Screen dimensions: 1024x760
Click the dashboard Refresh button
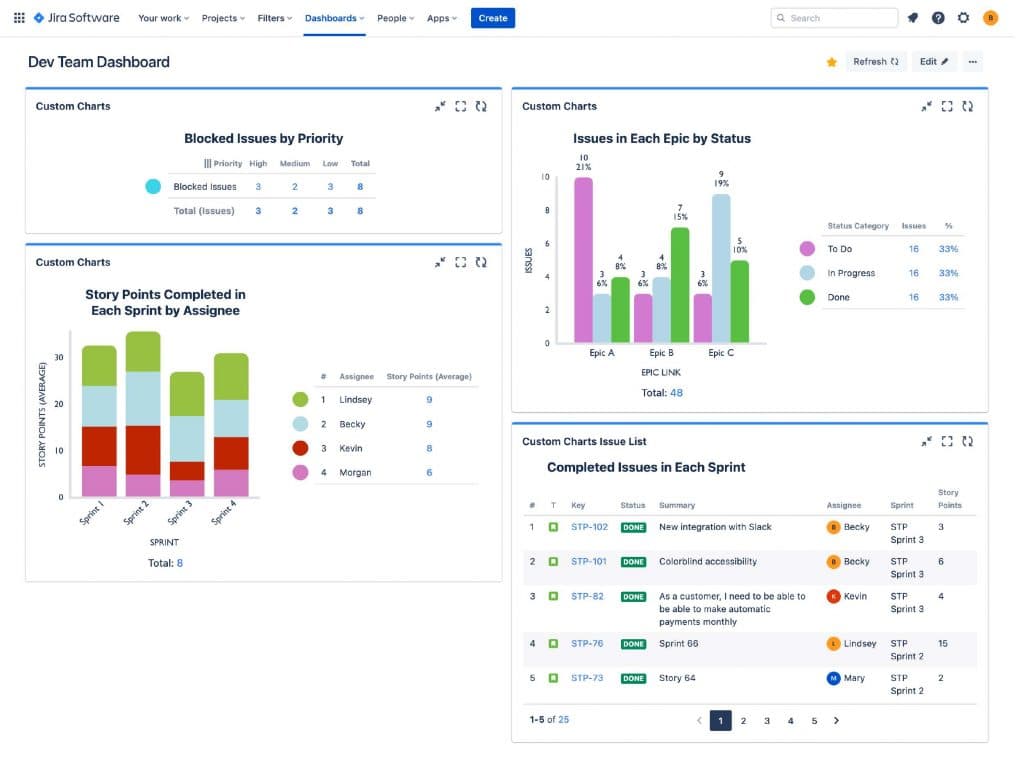pos(876,62)
